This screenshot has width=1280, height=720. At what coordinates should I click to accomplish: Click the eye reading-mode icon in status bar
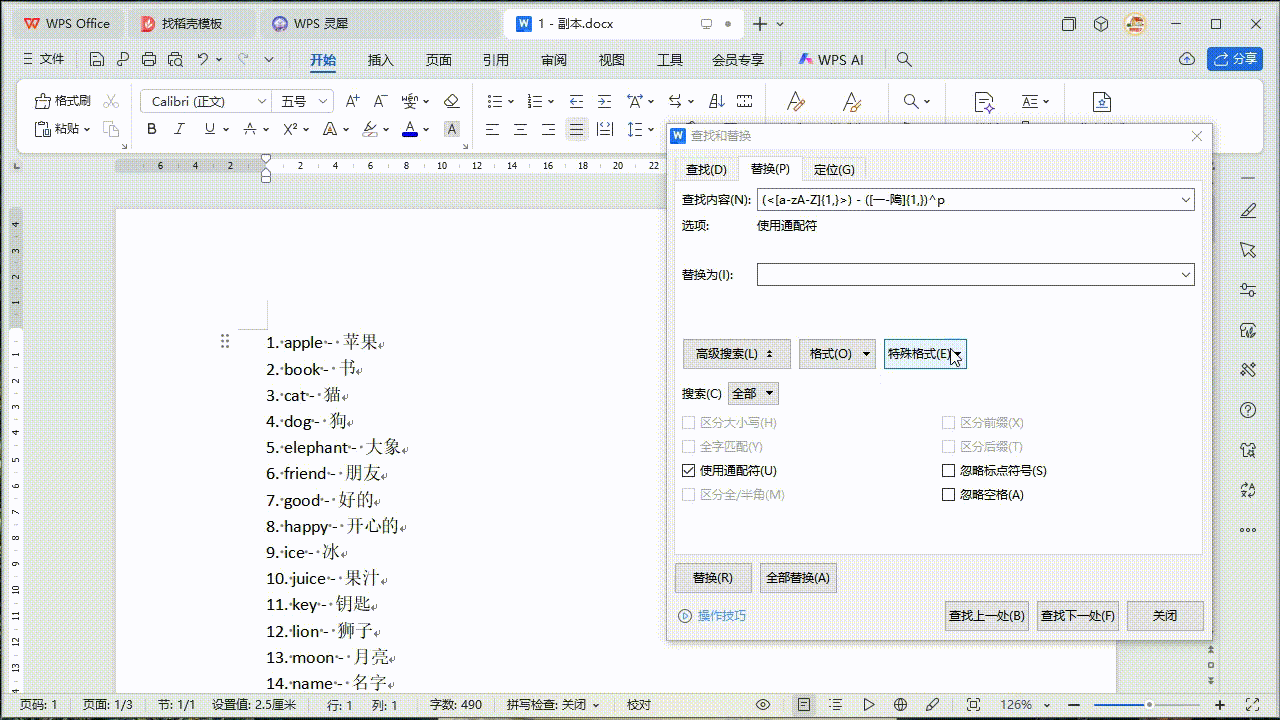click(x=763, y=705)
